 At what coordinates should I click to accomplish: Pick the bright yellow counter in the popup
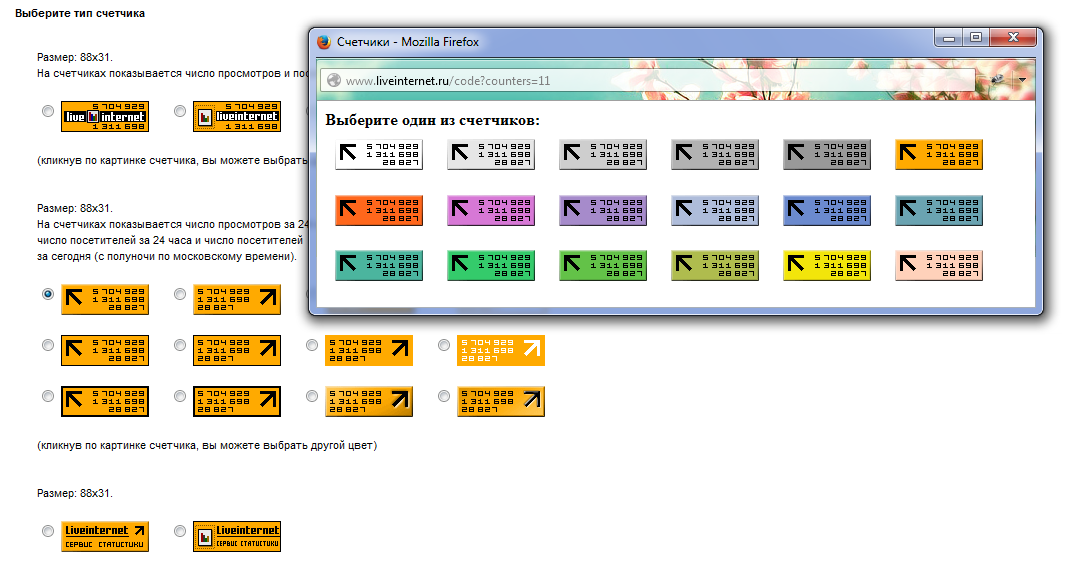pos(827,265)
